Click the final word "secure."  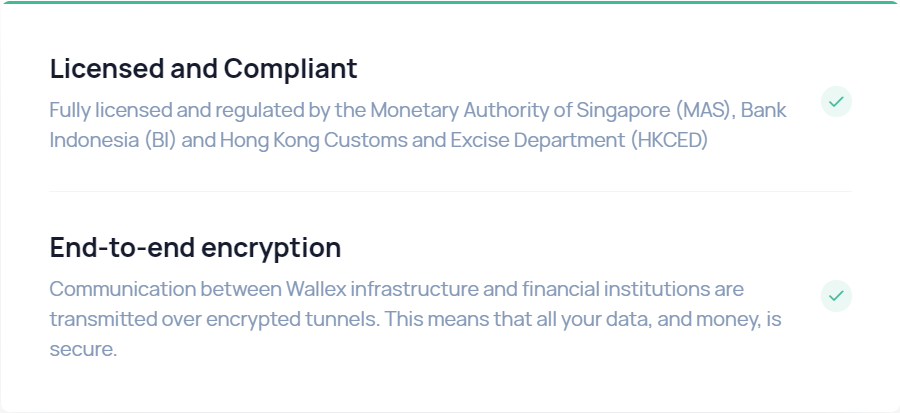83,350
